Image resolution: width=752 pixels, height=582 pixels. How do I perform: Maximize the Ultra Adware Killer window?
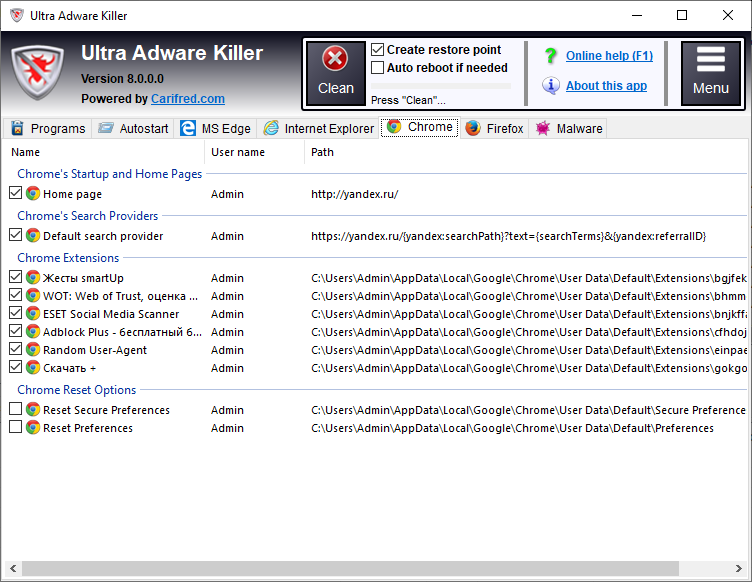[682, 15]
